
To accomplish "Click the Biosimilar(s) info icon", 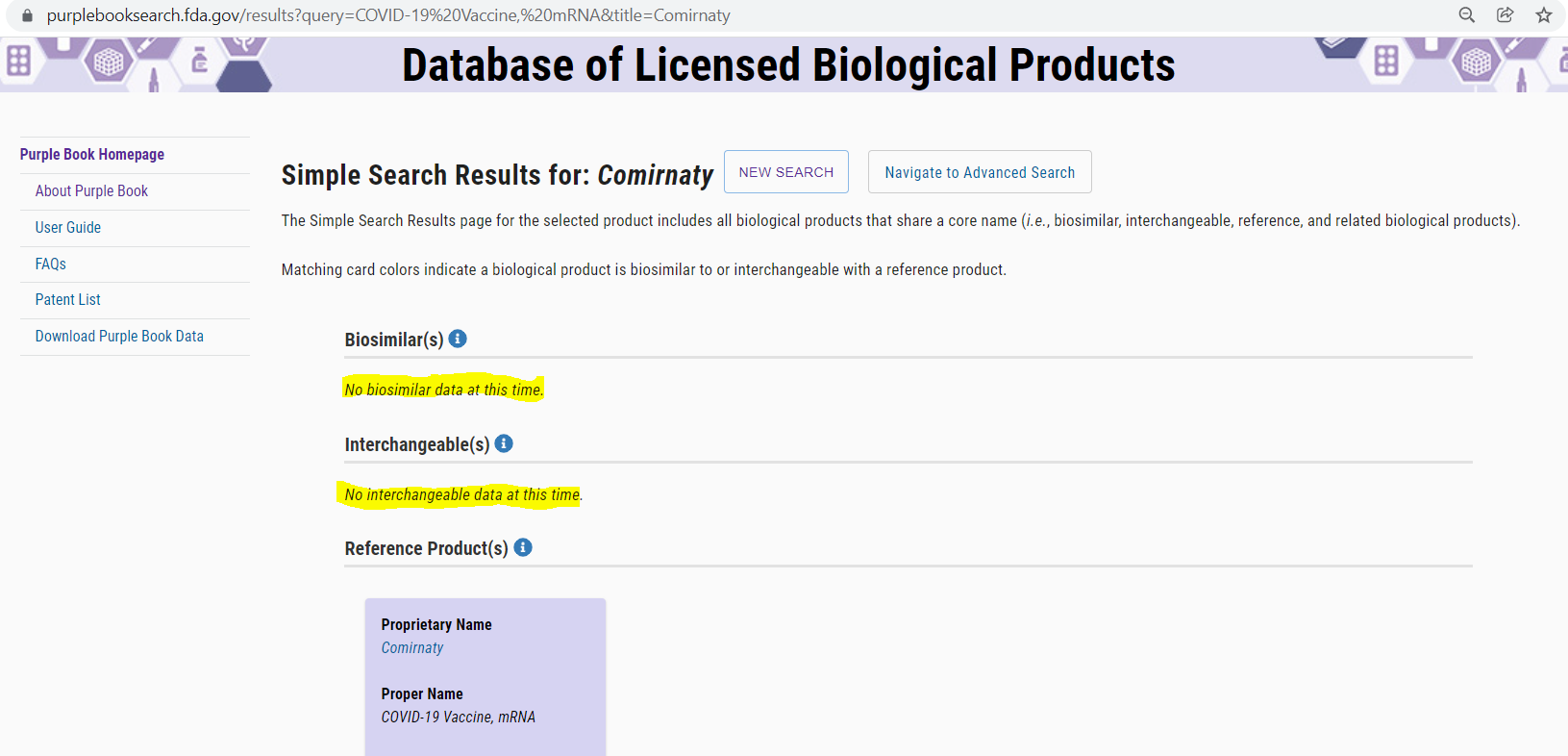I will click(x=458, y=339).
